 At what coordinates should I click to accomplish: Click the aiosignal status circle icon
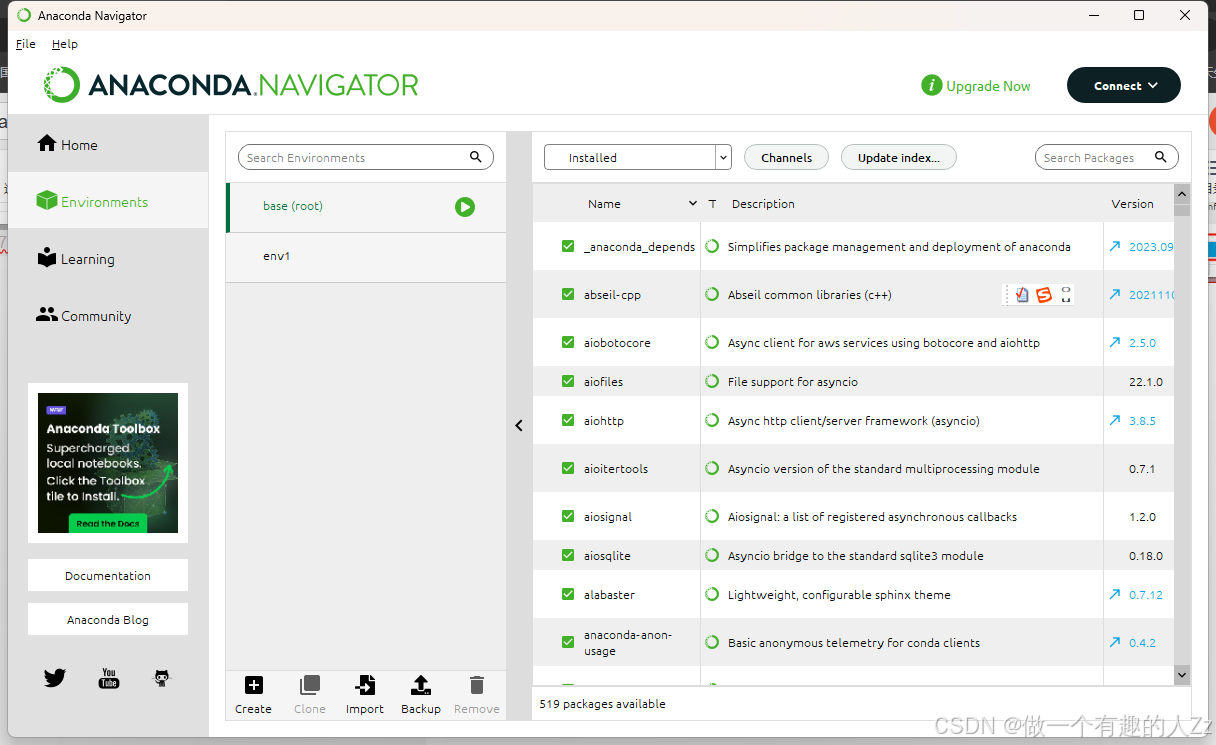[x=712, y=516]
